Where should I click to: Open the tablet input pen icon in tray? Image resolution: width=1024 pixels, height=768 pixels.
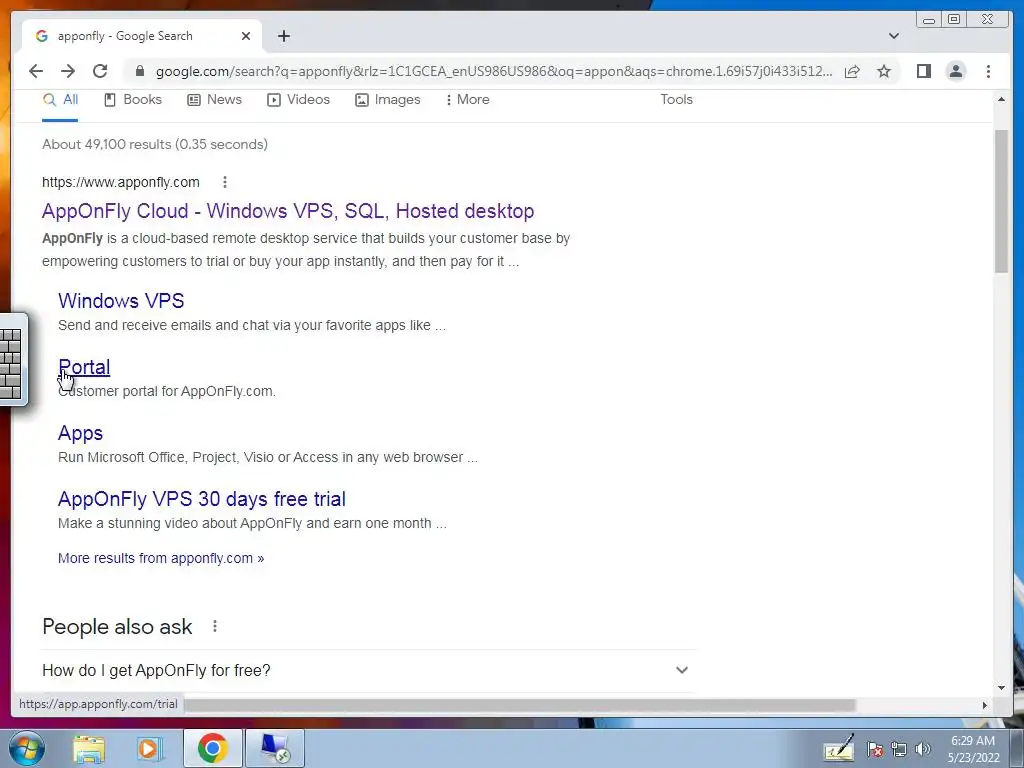[x=839, y=748]
